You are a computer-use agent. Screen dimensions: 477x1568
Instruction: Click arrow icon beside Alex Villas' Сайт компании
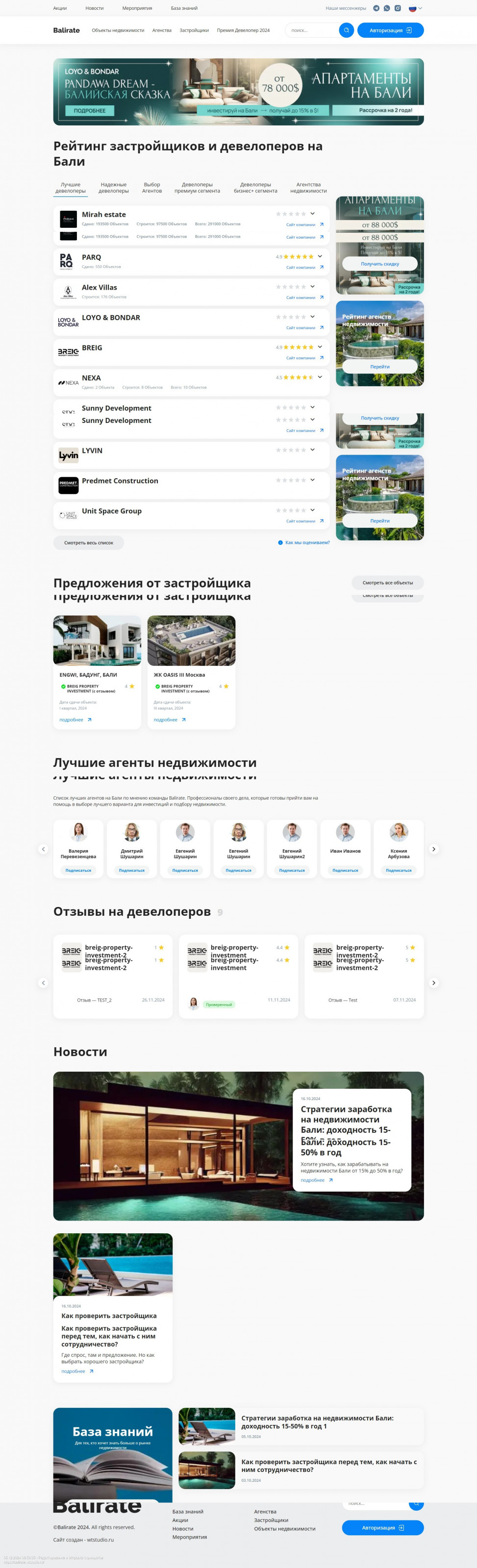coord(322,297)
